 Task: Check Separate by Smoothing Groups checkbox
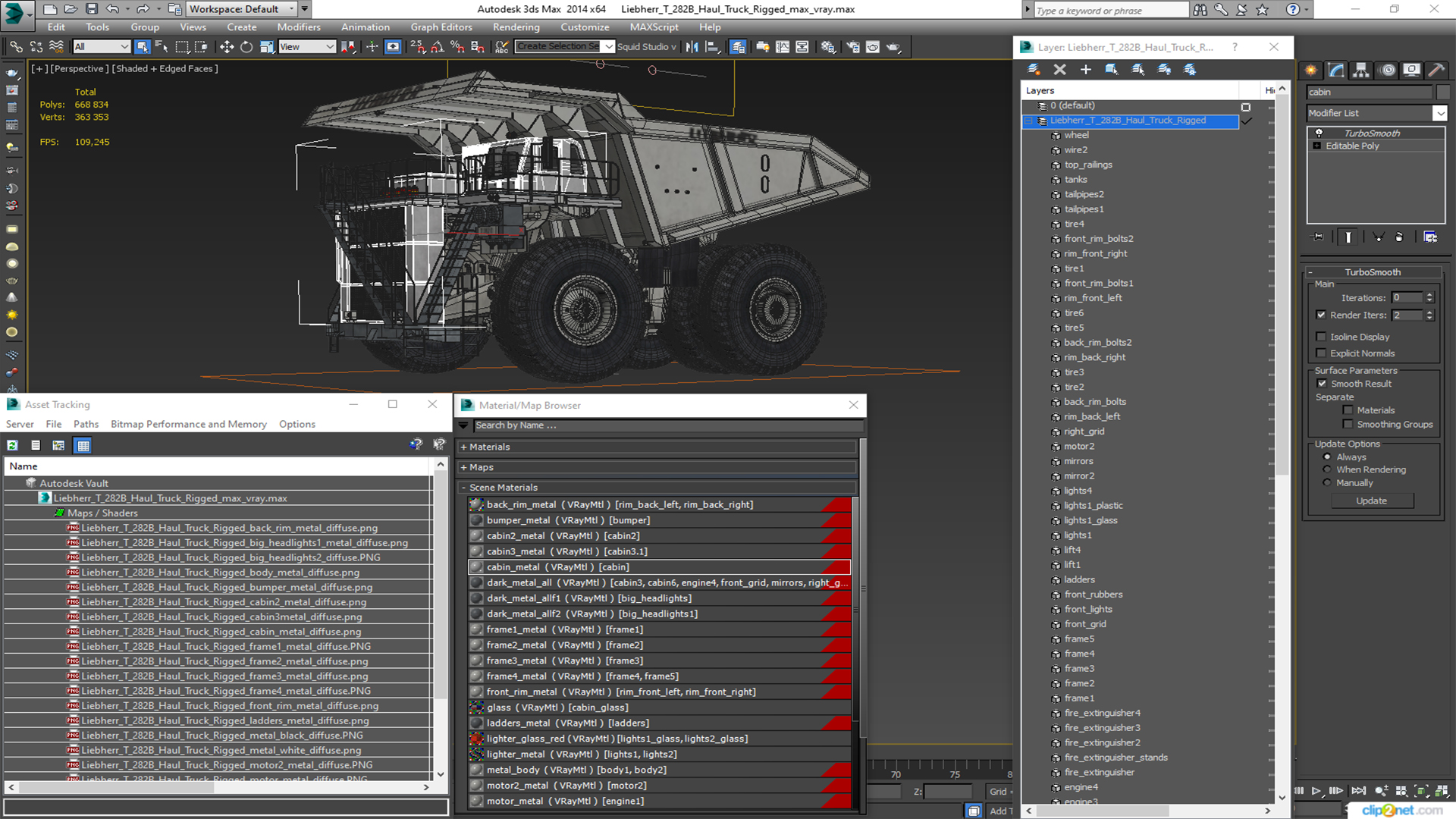click(1348, 425)
